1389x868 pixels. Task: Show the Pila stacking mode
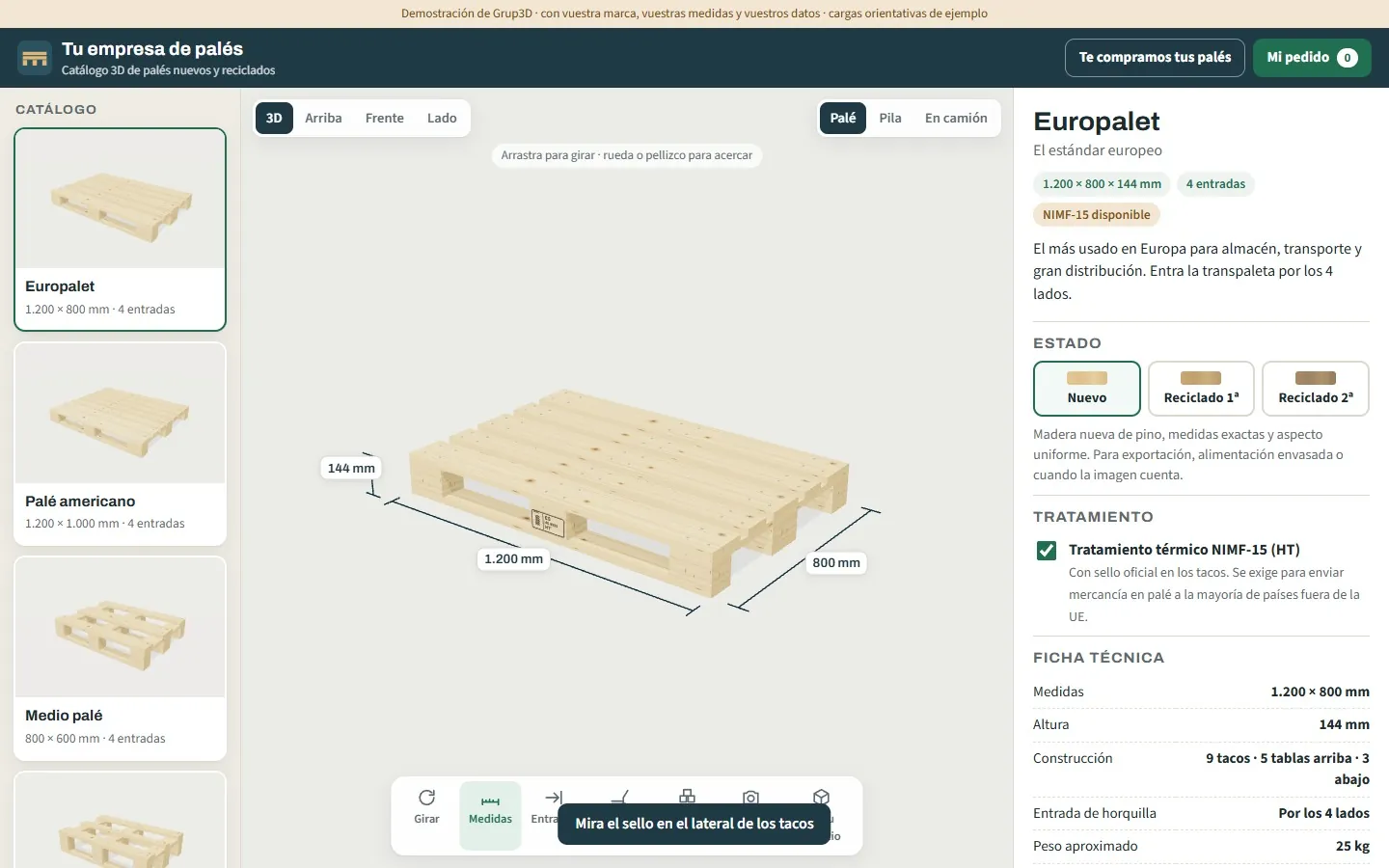pyautogui.click(x=890, y=118)
